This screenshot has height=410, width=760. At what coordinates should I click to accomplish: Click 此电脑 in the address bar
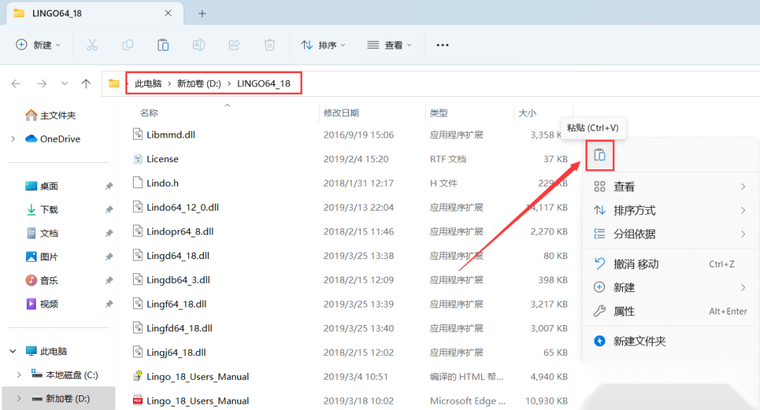coord(148,83)
